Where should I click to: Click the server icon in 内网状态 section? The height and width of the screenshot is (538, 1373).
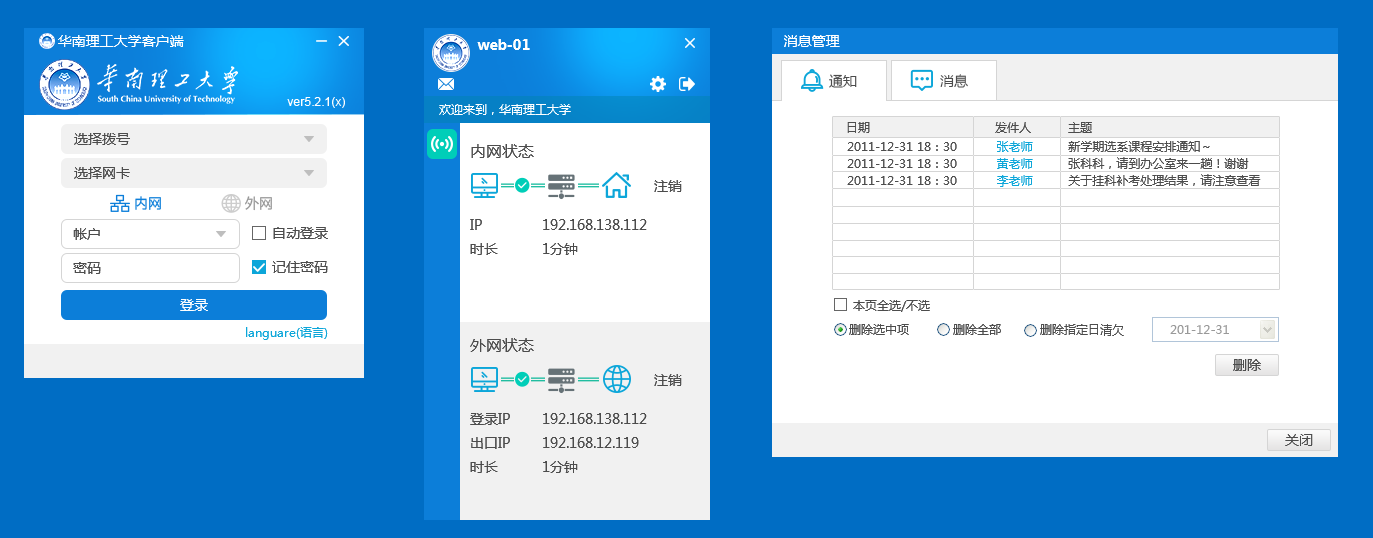tap(561, 185)
